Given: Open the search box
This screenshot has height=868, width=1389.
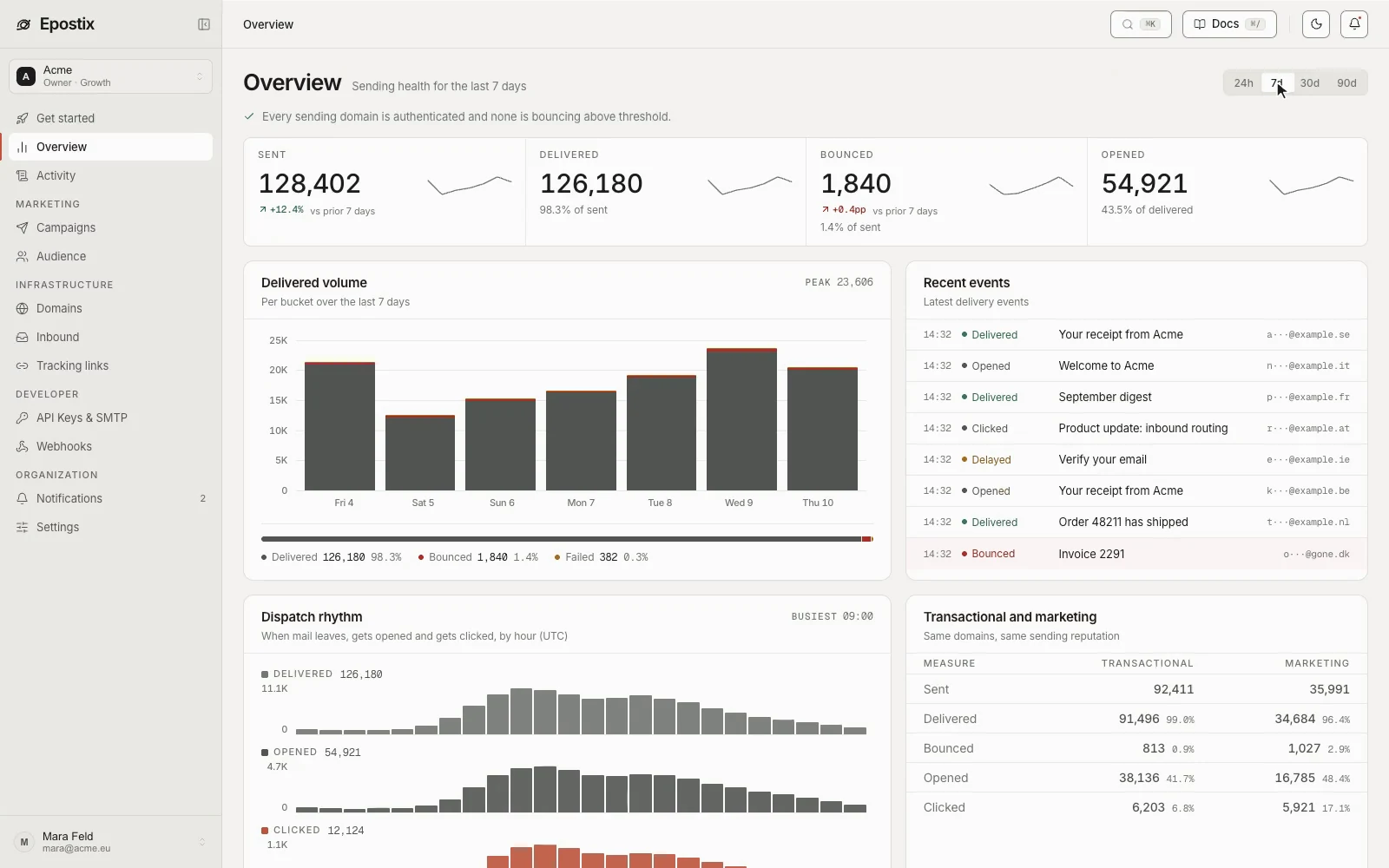Looking at the screenshot, I should tap(1141, 24).
